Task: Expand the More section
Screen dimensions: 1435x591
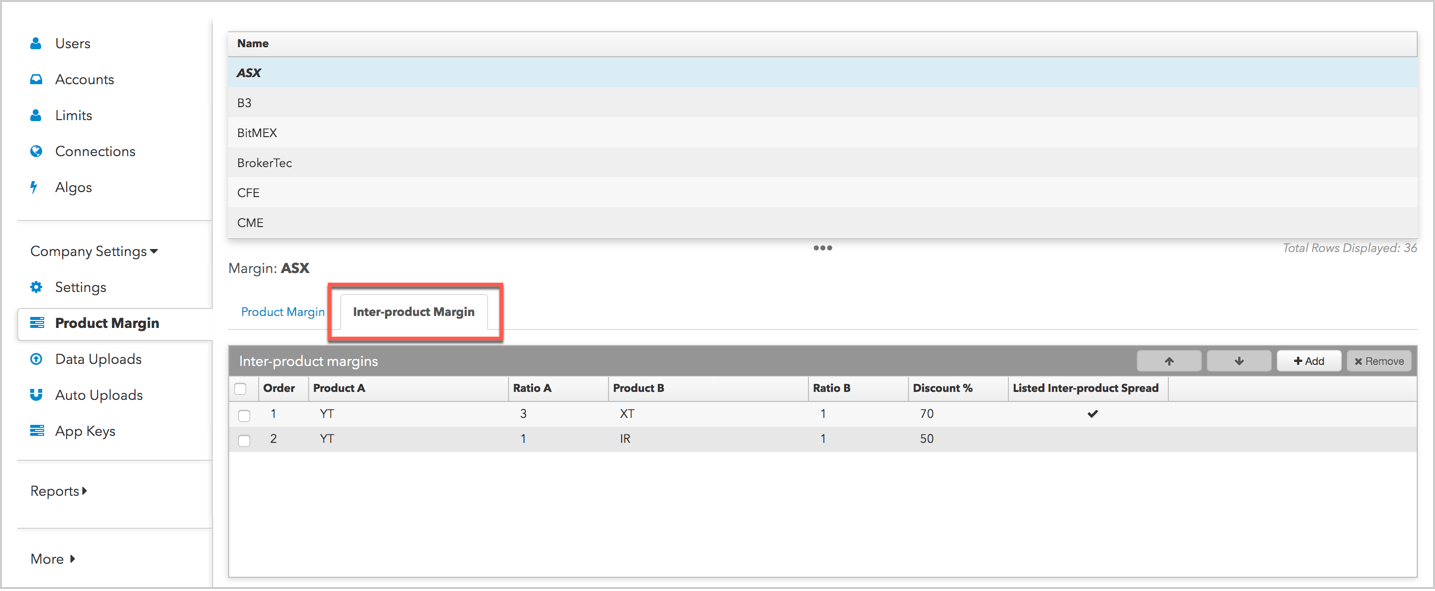Action: [53, 560]
